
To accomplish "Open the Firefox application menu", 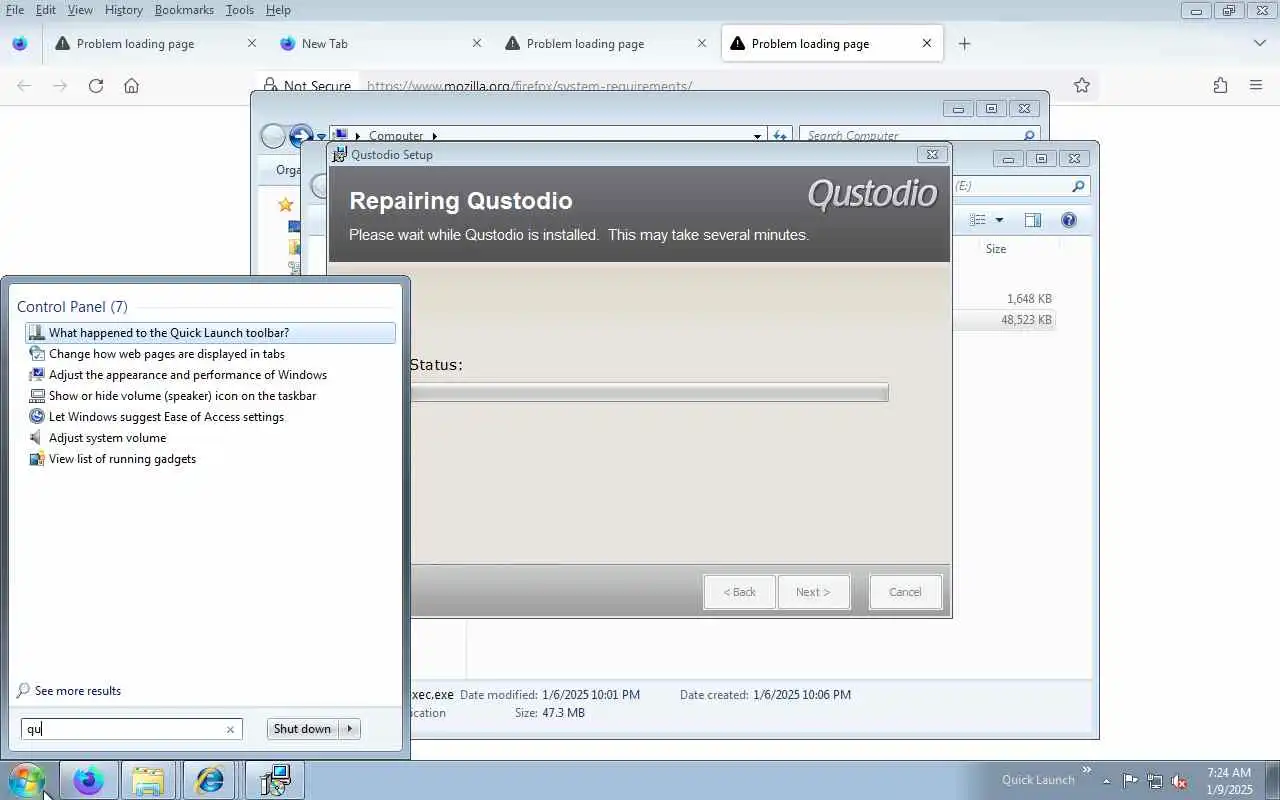I will 1256,86.
